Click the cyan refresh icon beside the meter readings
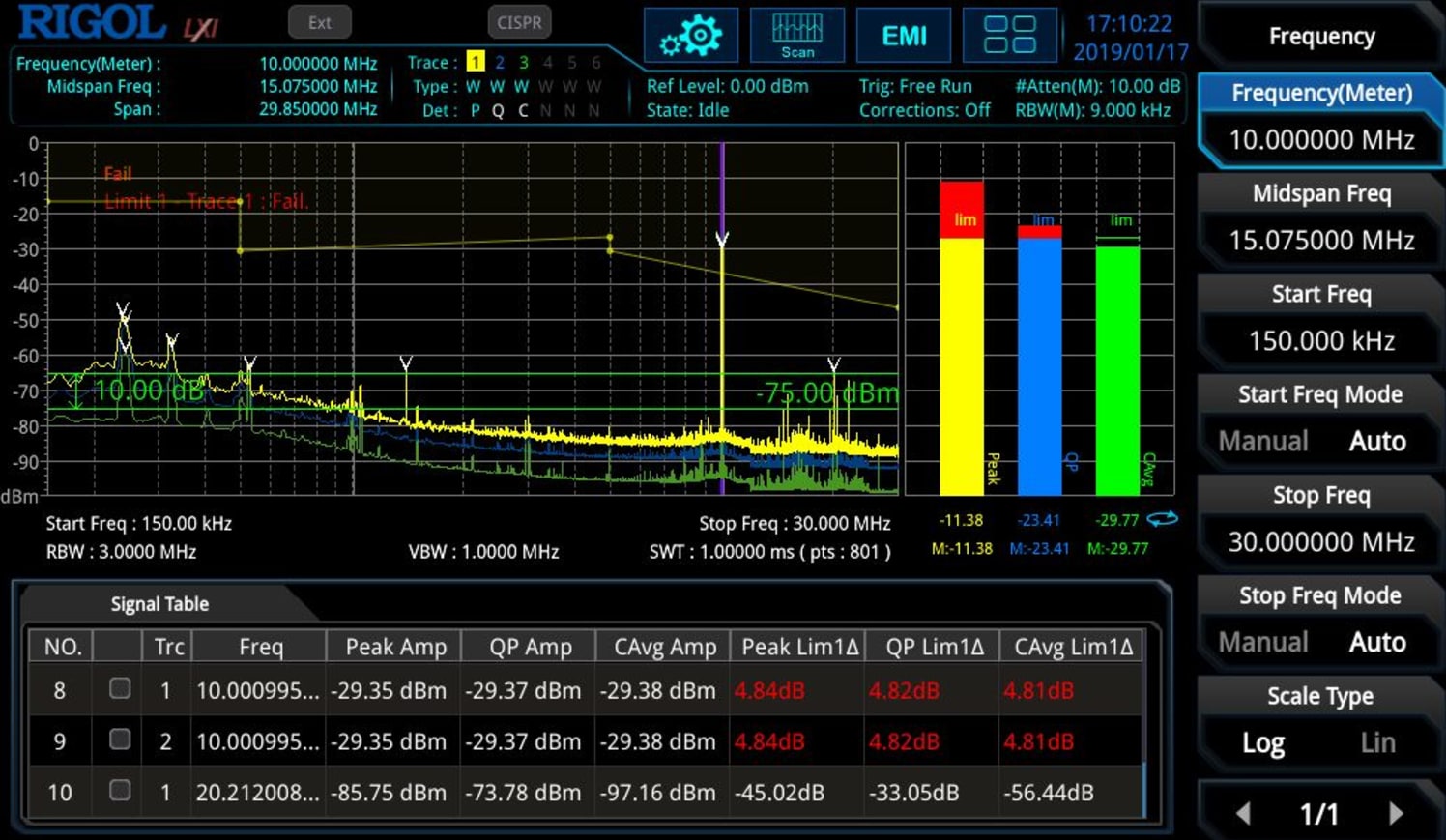1446x840 pixels. 1164,519
